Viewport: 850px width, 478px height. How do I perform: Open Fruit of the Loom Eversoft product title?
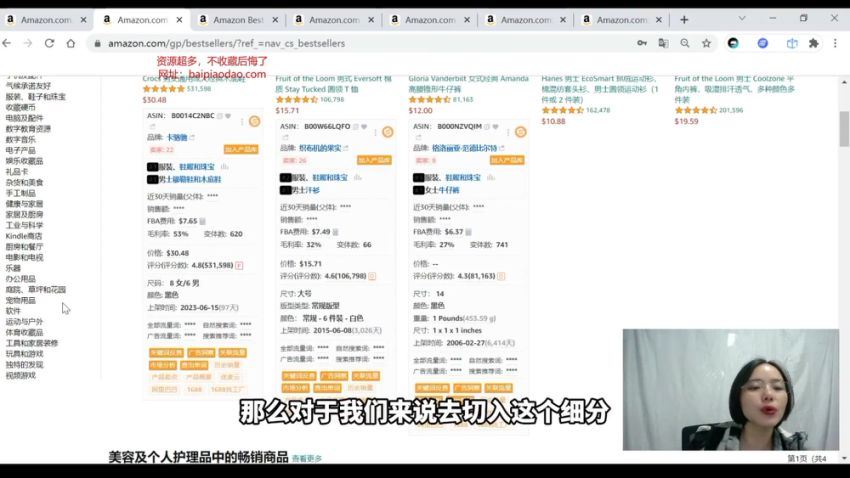coord(333,83)
